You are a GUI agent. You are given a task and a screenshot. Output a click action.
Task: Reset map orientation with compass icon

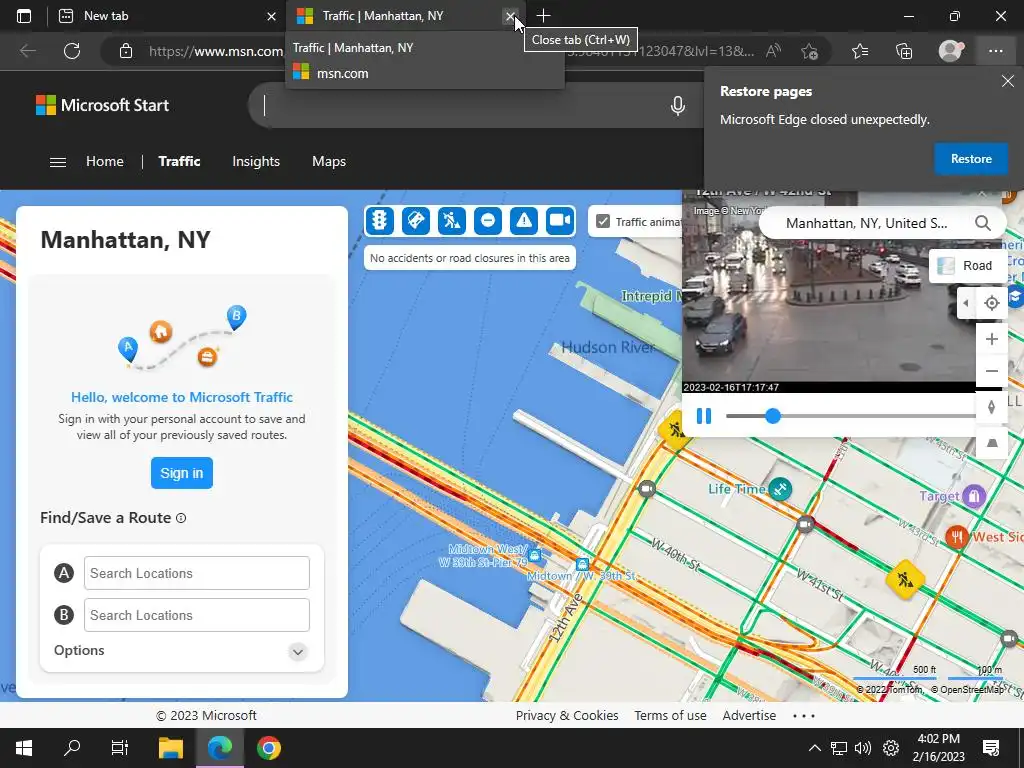pos(991,408)
